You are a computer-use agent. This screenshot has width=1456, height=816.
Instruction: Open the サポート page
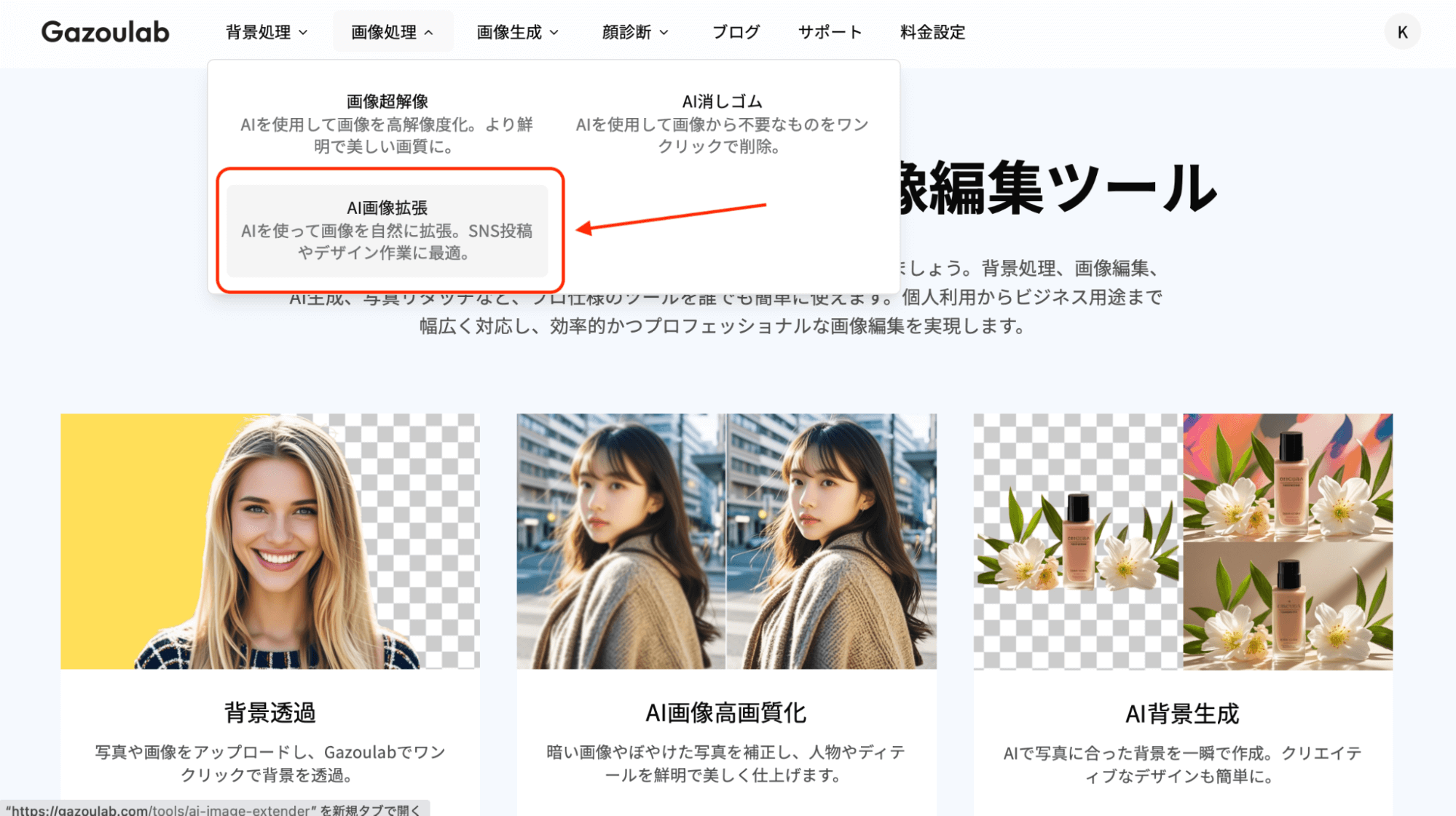(830, 32)
